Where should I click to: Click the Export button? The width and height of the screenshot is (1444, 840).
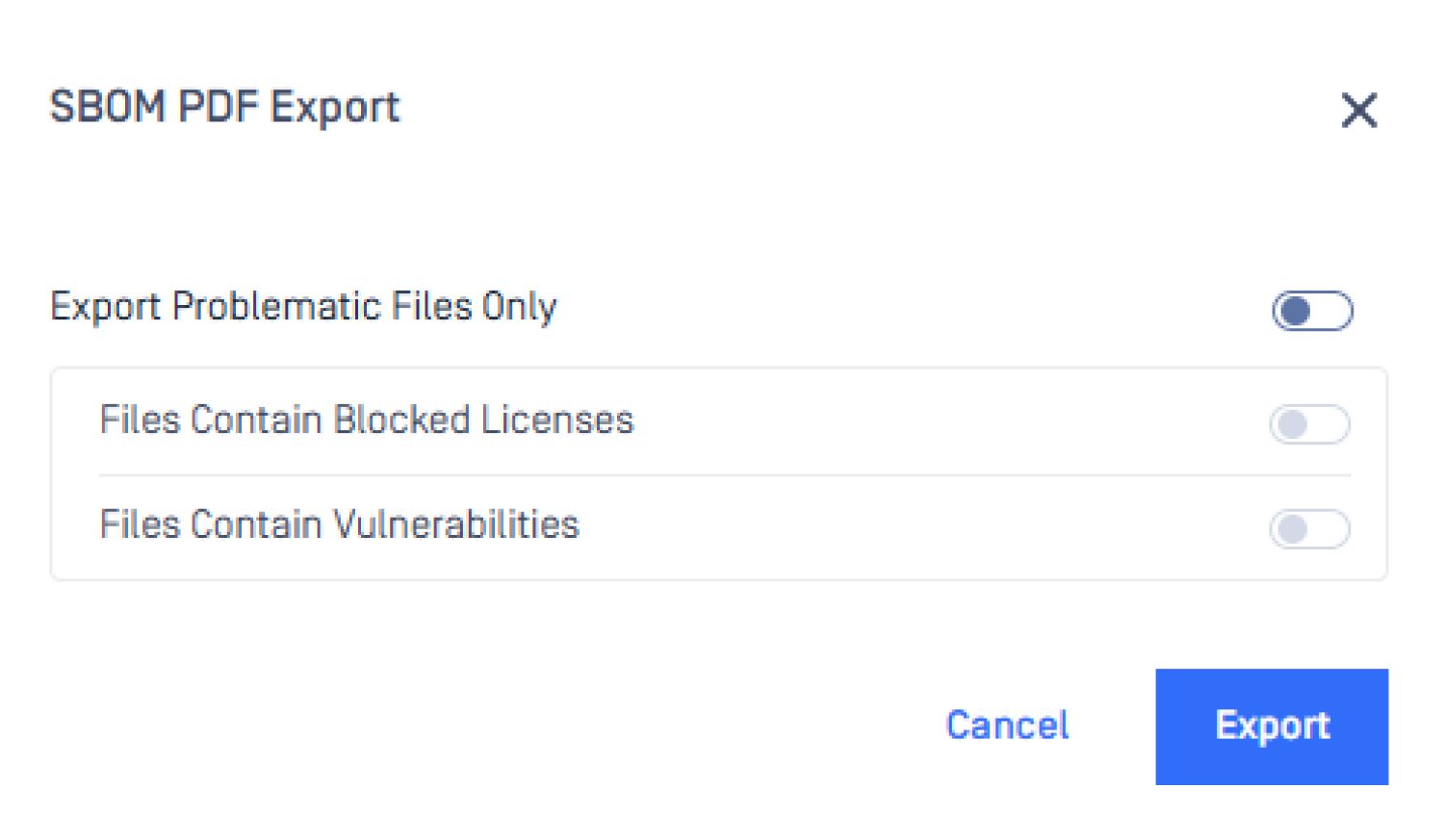pos(1271,726)
